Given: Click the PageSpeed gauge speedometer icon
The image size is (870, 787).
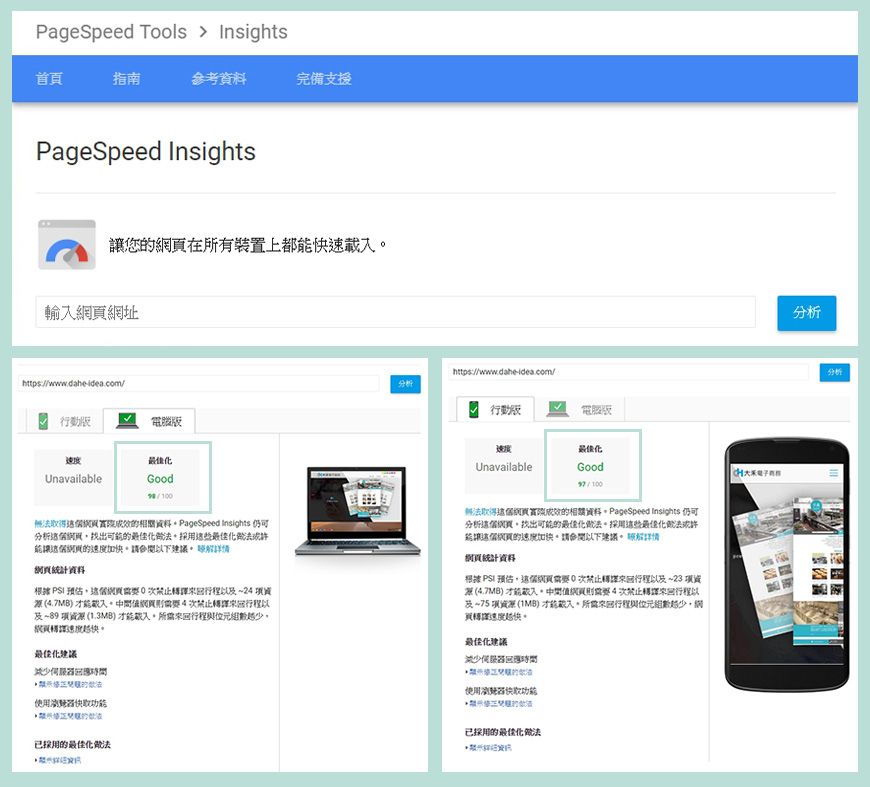Looking at the screenshot, I should (67, 245).
